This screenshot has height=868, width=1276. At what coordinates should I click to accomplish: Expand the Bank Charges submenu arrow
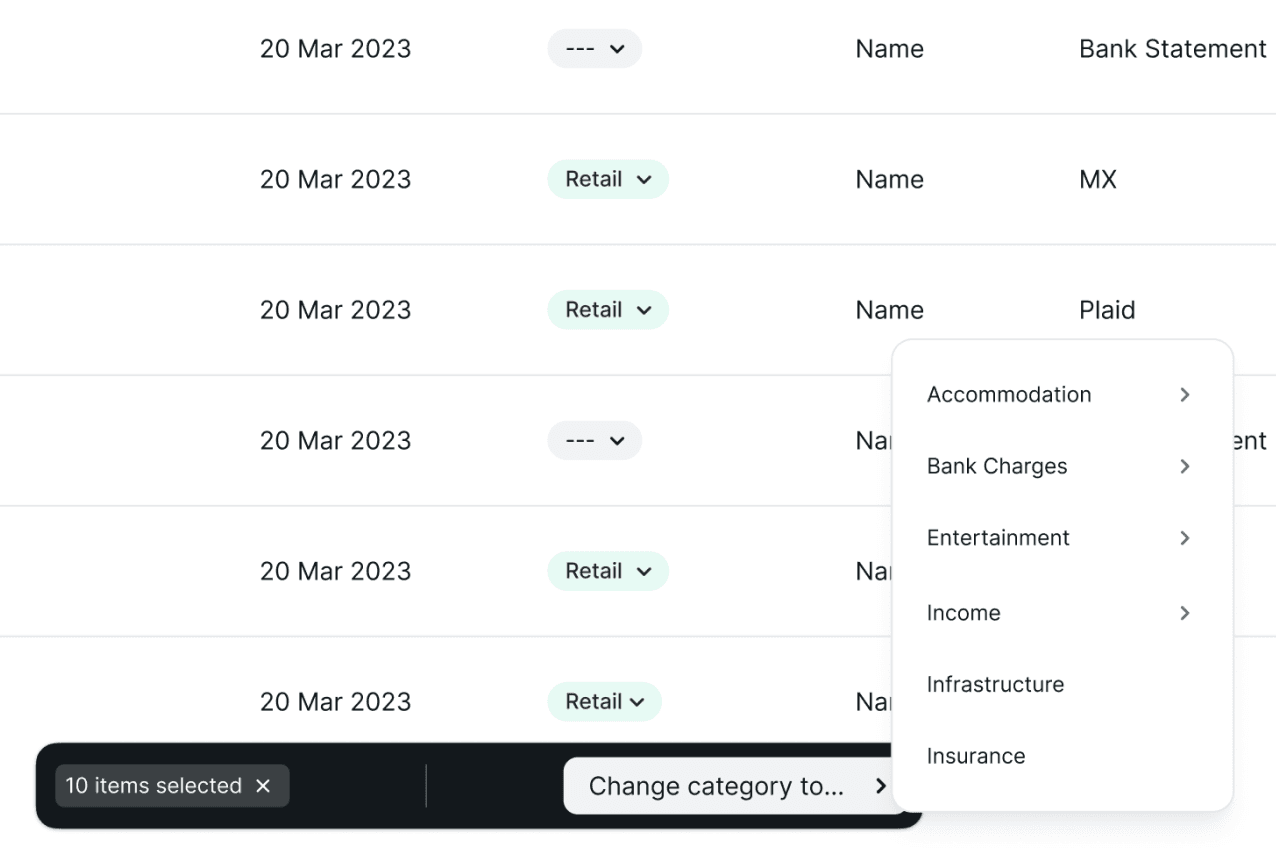pyautogui.click(x=1185, y=466)
